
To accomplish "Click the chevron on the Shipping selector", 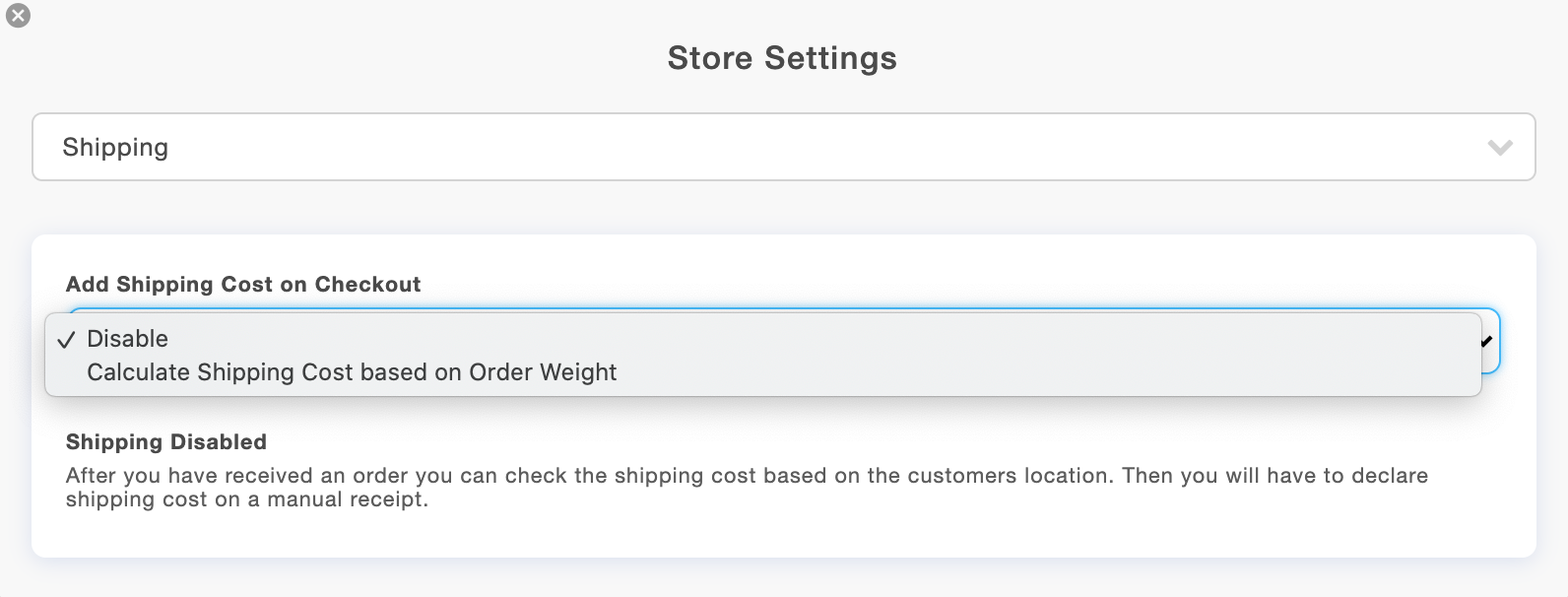I will [x=1500, y=147].
